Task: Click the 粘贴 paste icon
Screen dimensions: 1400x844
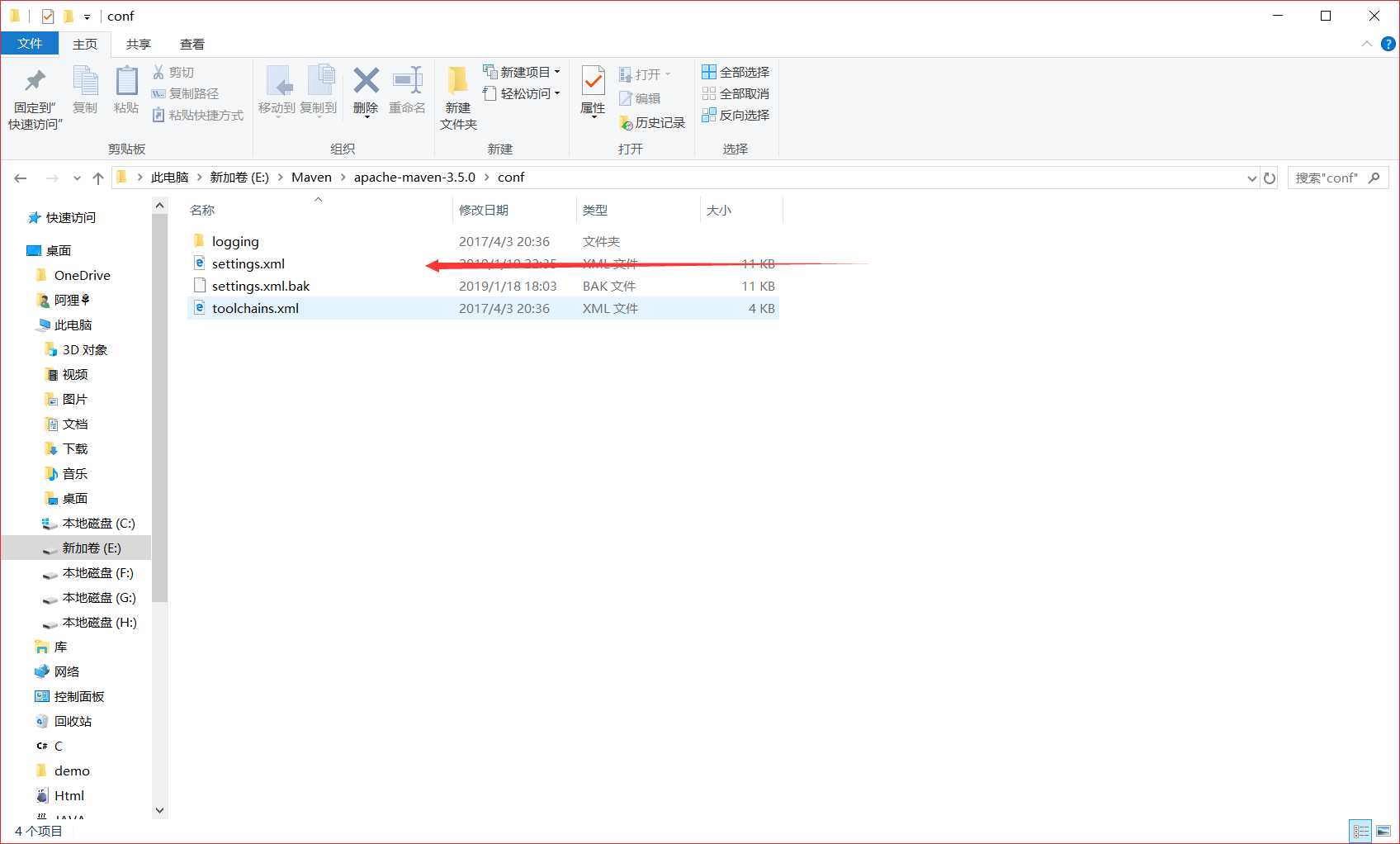Action: click(126, 81)
